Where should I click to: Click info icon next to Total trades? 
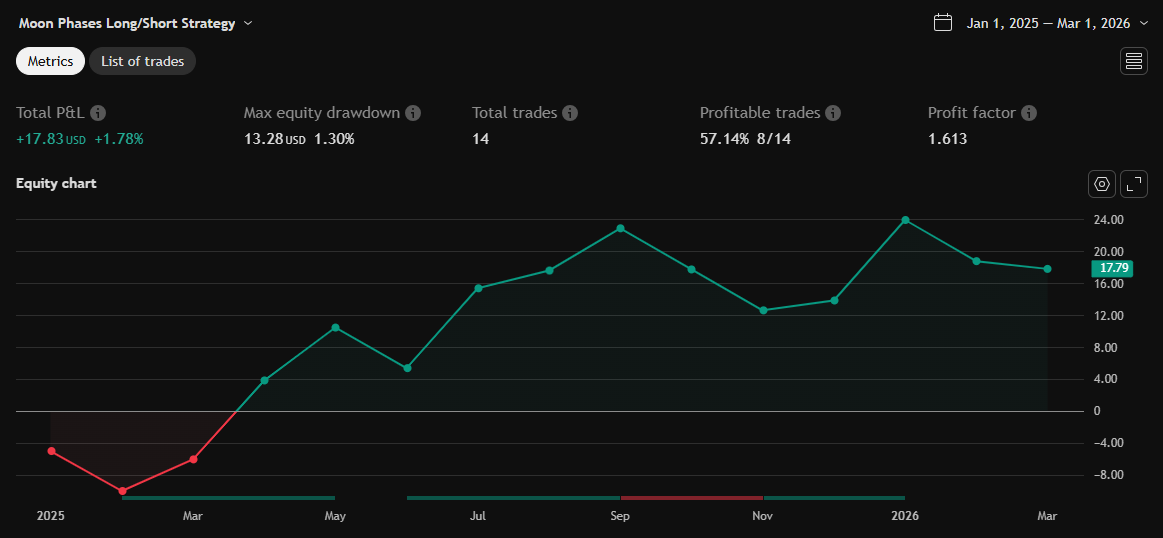tap(570, 113)
